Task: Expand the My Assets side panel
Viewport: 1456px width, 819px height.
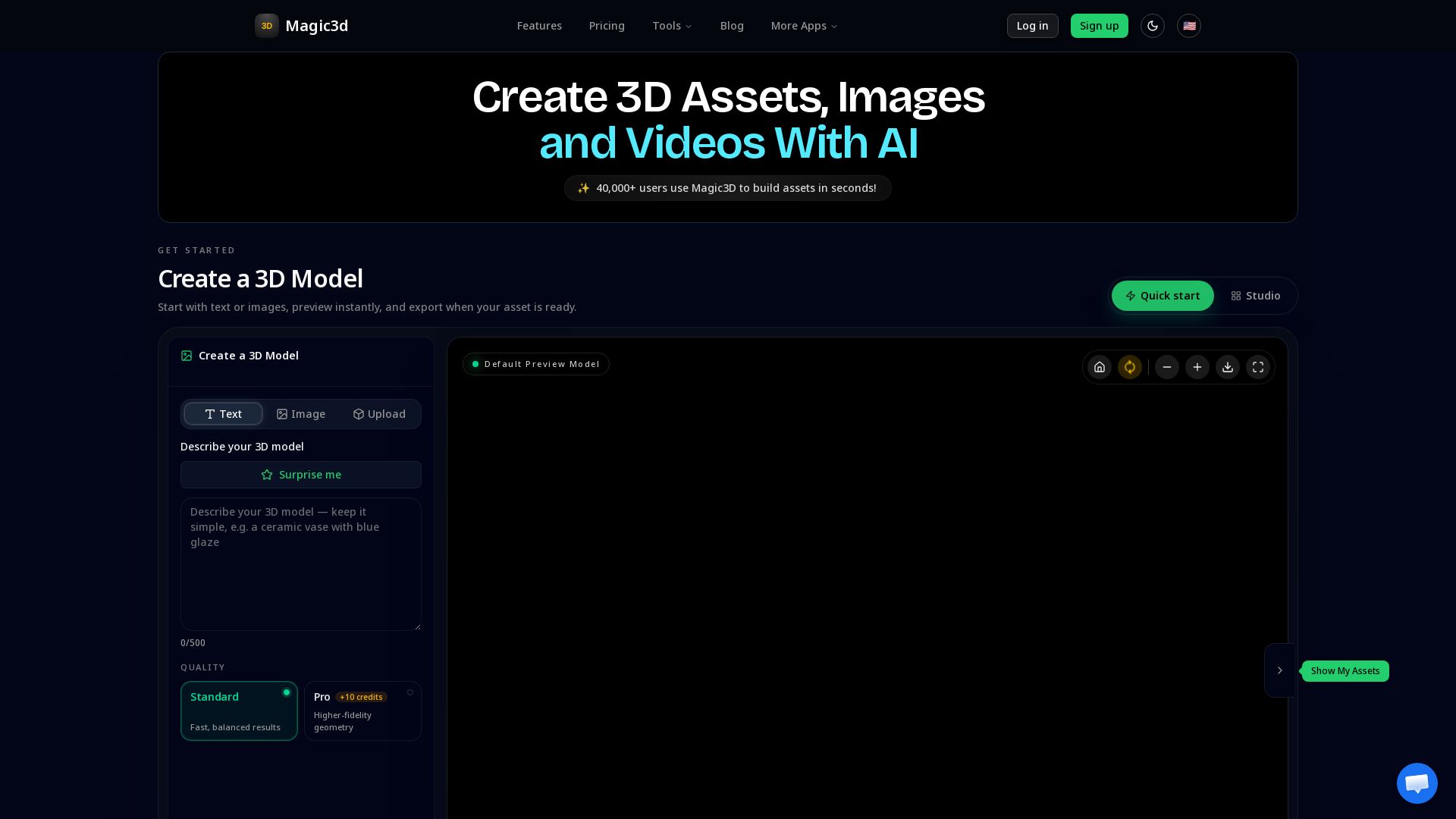Action: [1280, 670]
